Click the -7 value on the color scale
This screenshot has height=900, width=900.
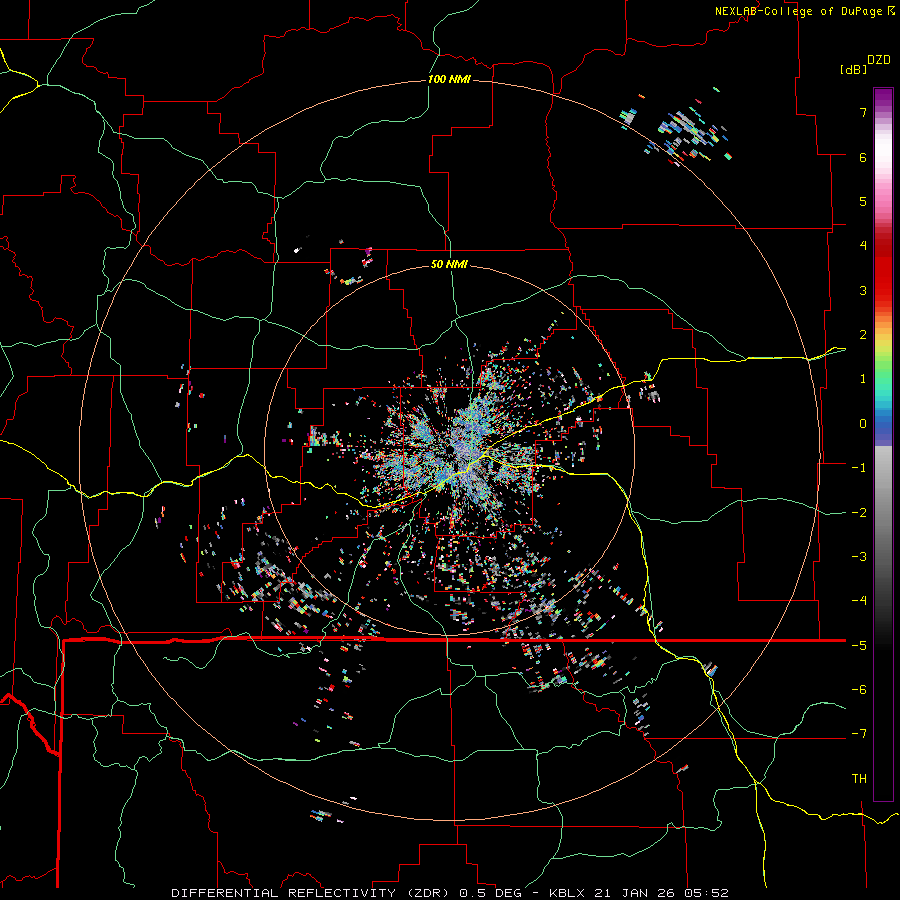pyautogui.click(x=859, y=734)
